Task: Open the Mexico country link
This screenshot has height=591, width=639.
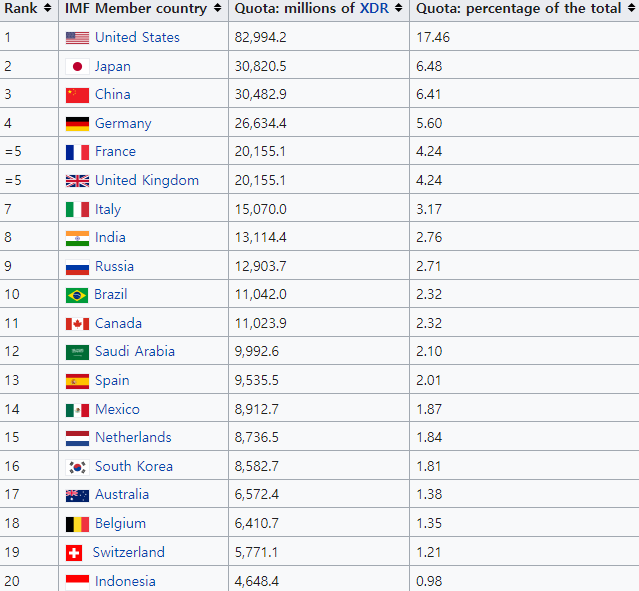Action: [x=117, y=409]
